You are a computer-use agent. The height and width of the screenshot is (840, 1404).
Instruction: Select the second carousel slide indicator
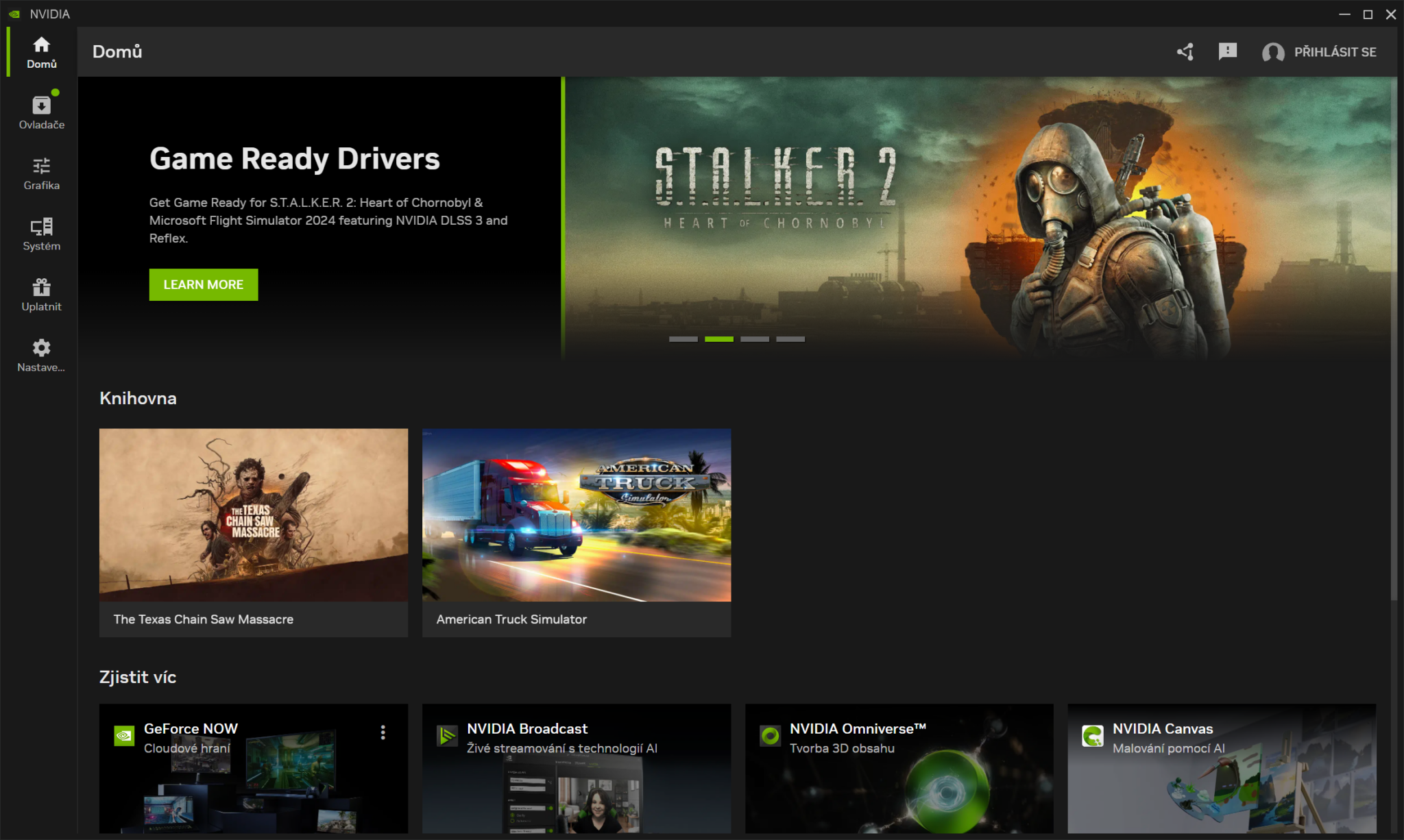pos(719,339)
